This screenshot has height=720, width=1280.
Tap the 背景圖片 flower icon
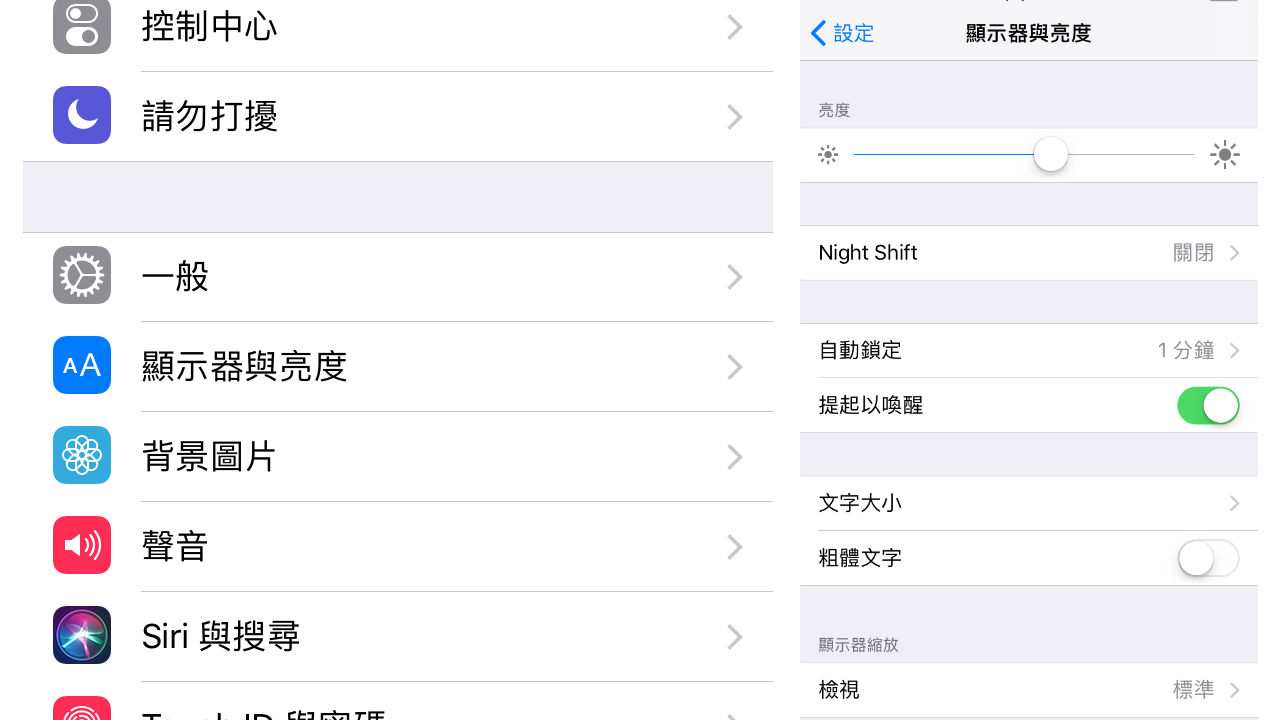click(82, 455)
